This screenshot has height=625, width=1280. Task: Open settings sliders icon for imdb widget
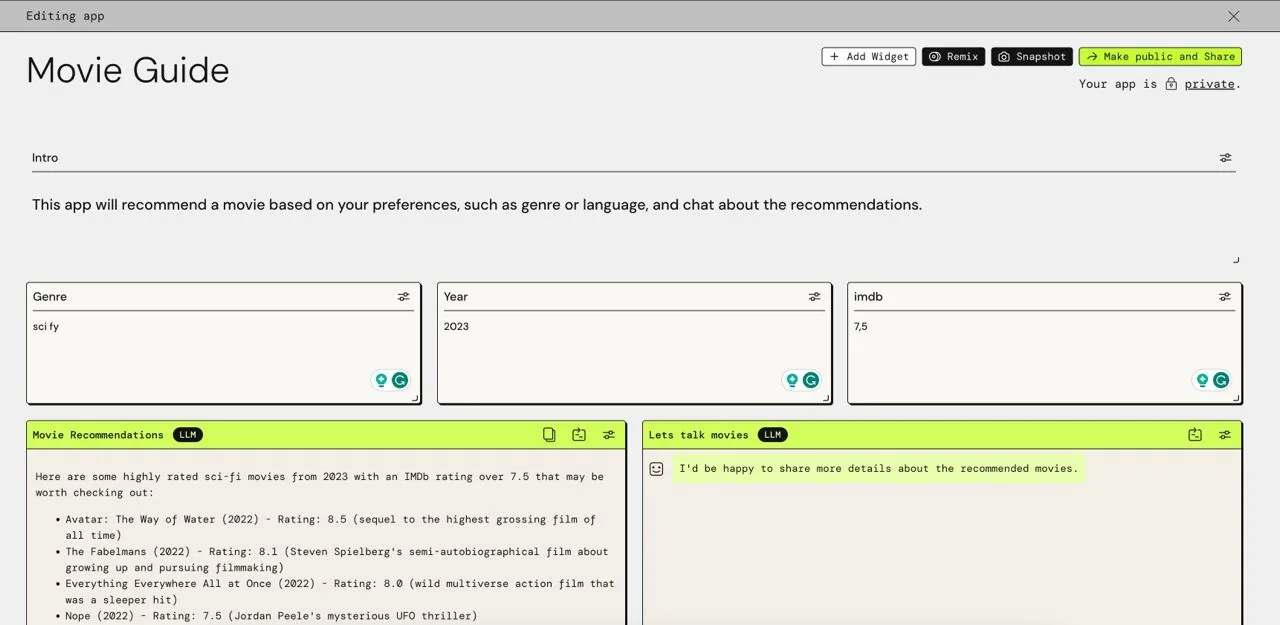point(1225,297)
